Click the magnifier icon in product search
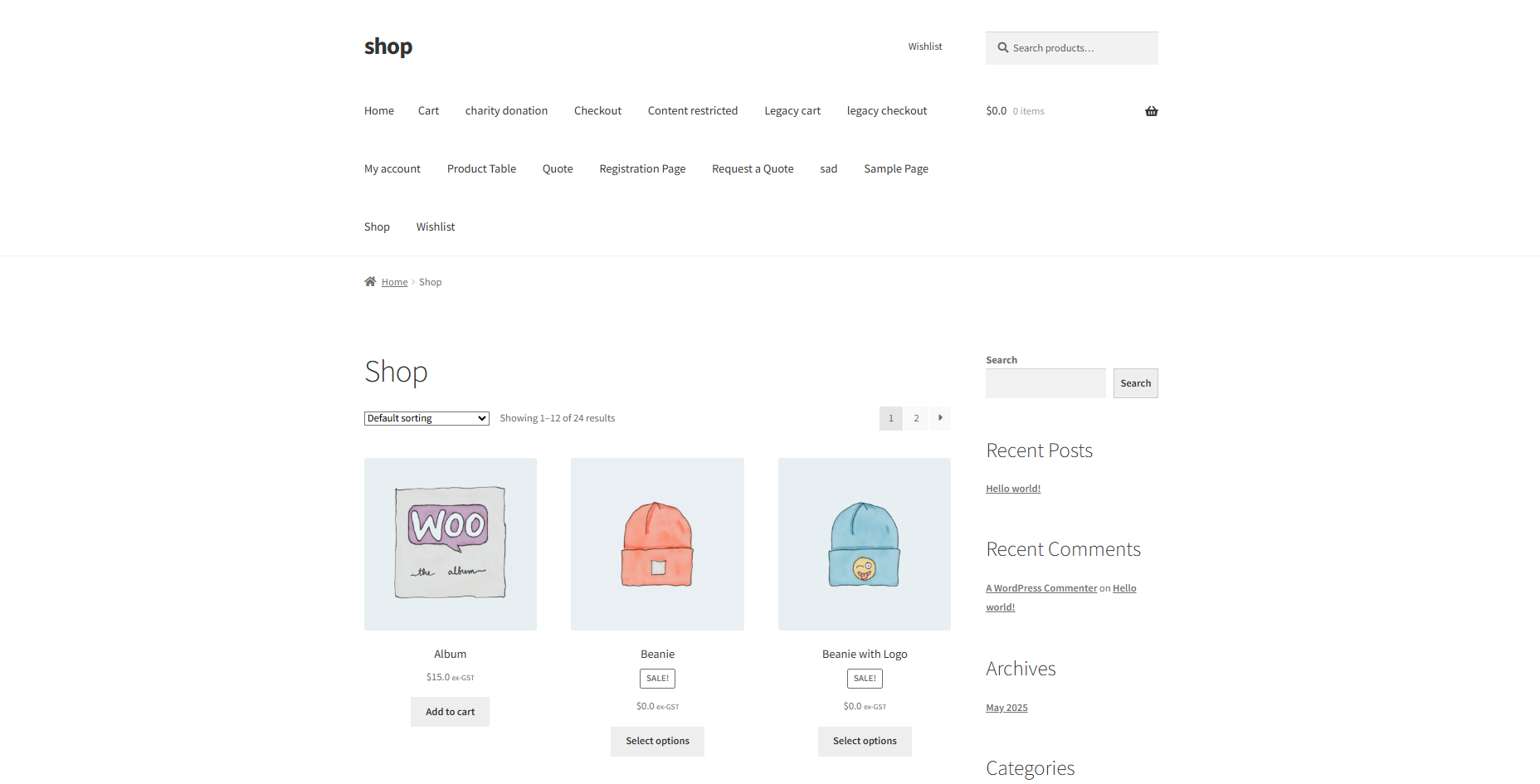This screenshot has height=784, width=1540. coord(1002,48)
